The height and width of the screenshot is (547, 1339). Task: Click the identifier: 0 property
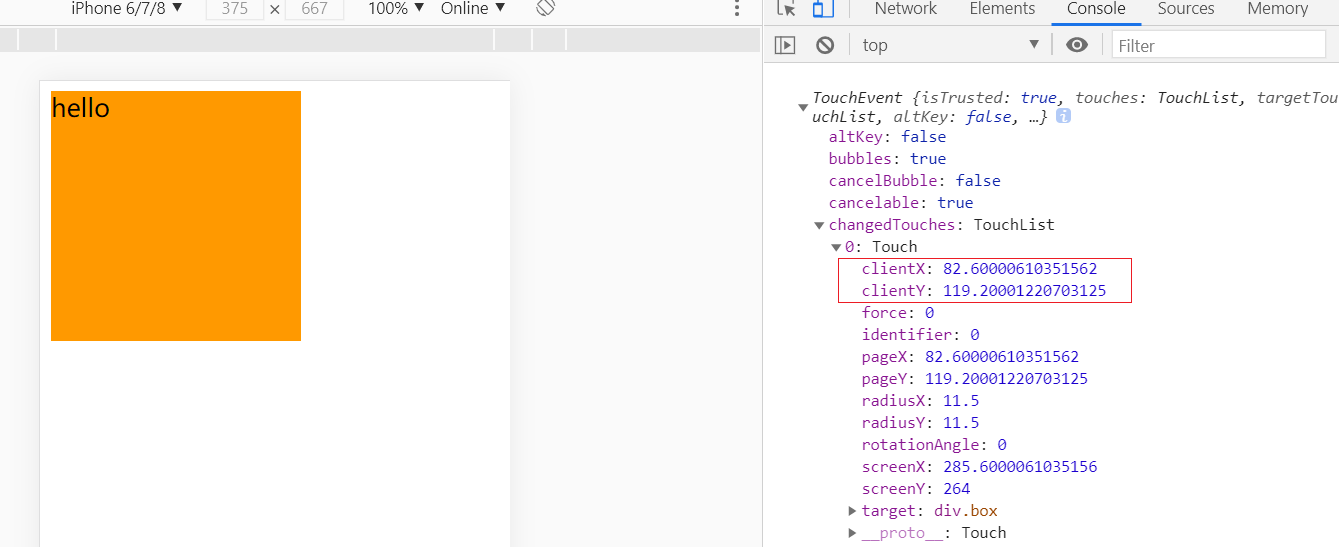[x=920, y=335]
